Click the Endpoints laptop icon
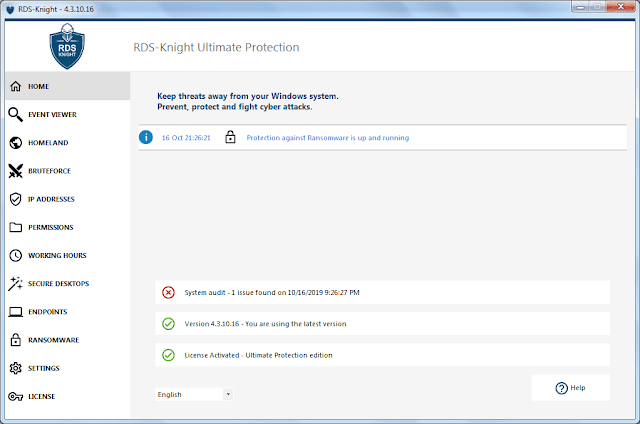 (x=16, y=312)
